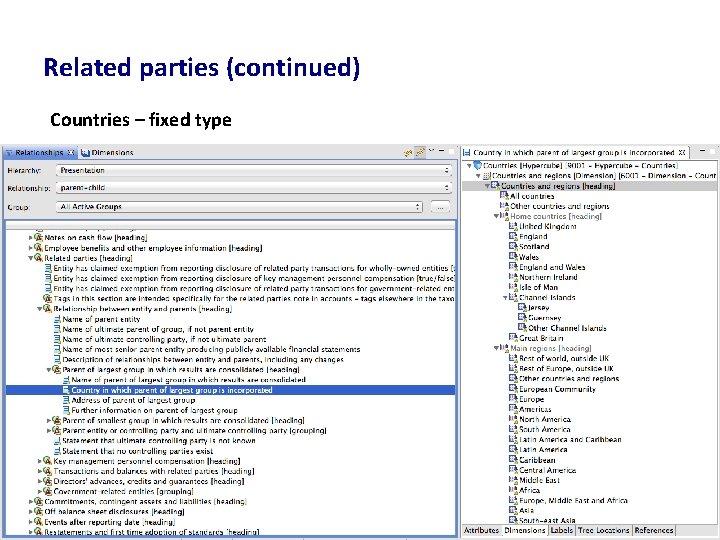Click the Name of parent entity item icon
This screenshot has width=720, height=540.
tap(57, 319)
